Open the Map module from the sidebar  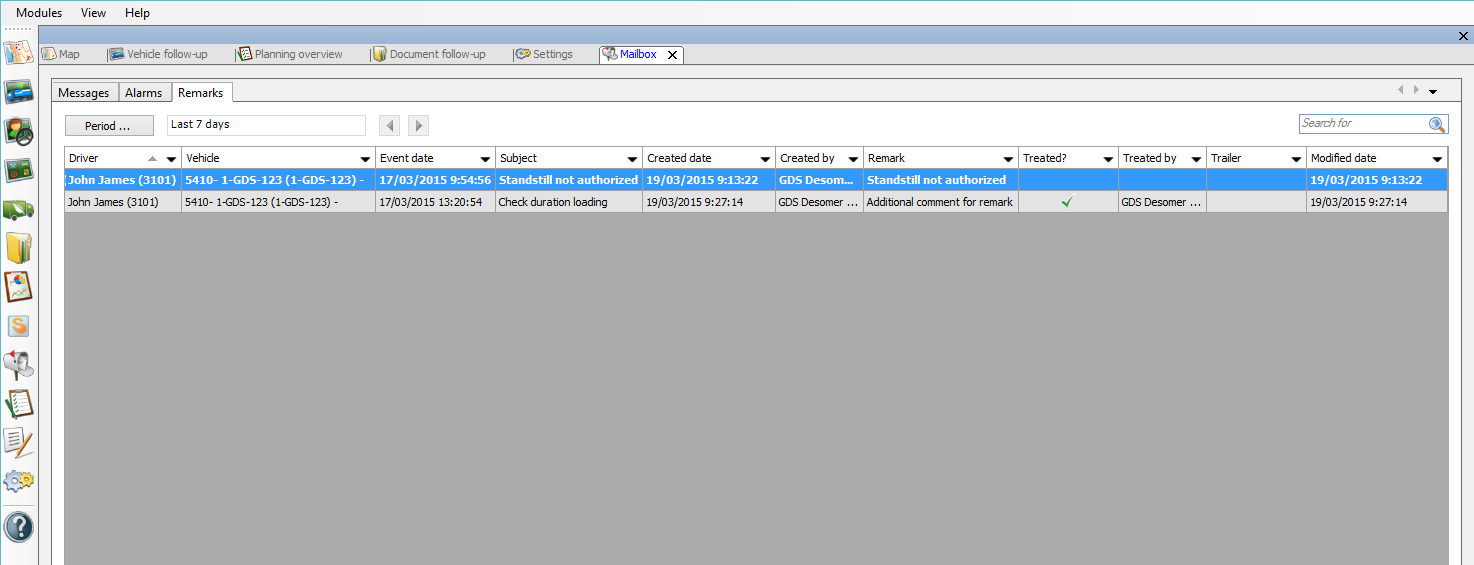[18, 53]
